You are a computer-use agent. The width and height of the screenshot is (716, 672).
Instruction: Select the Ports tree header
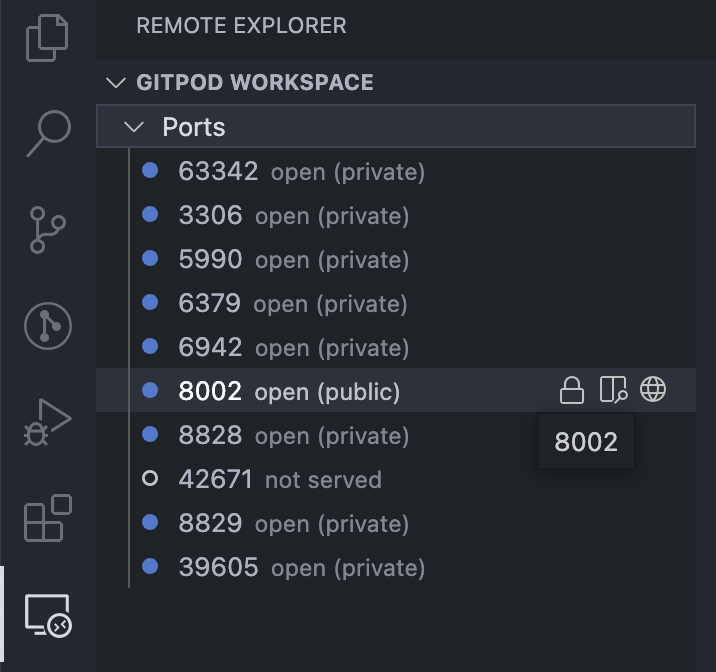[x=396, y=126]
